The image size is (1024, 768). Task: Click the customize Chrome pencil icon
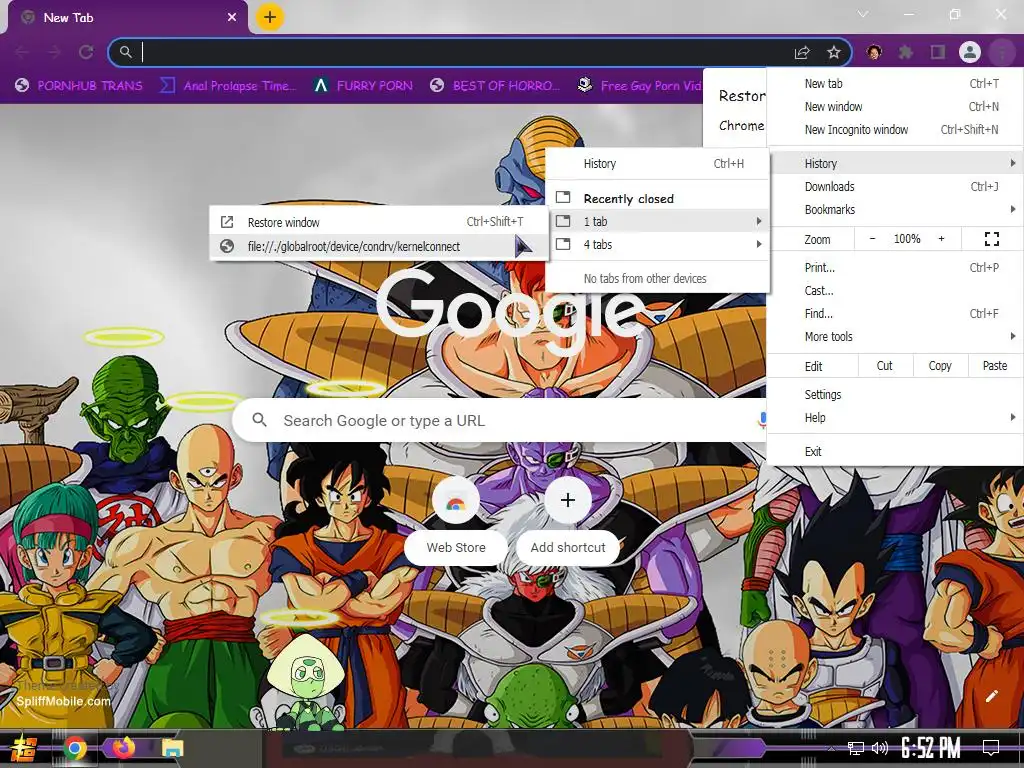pos(991,696)
